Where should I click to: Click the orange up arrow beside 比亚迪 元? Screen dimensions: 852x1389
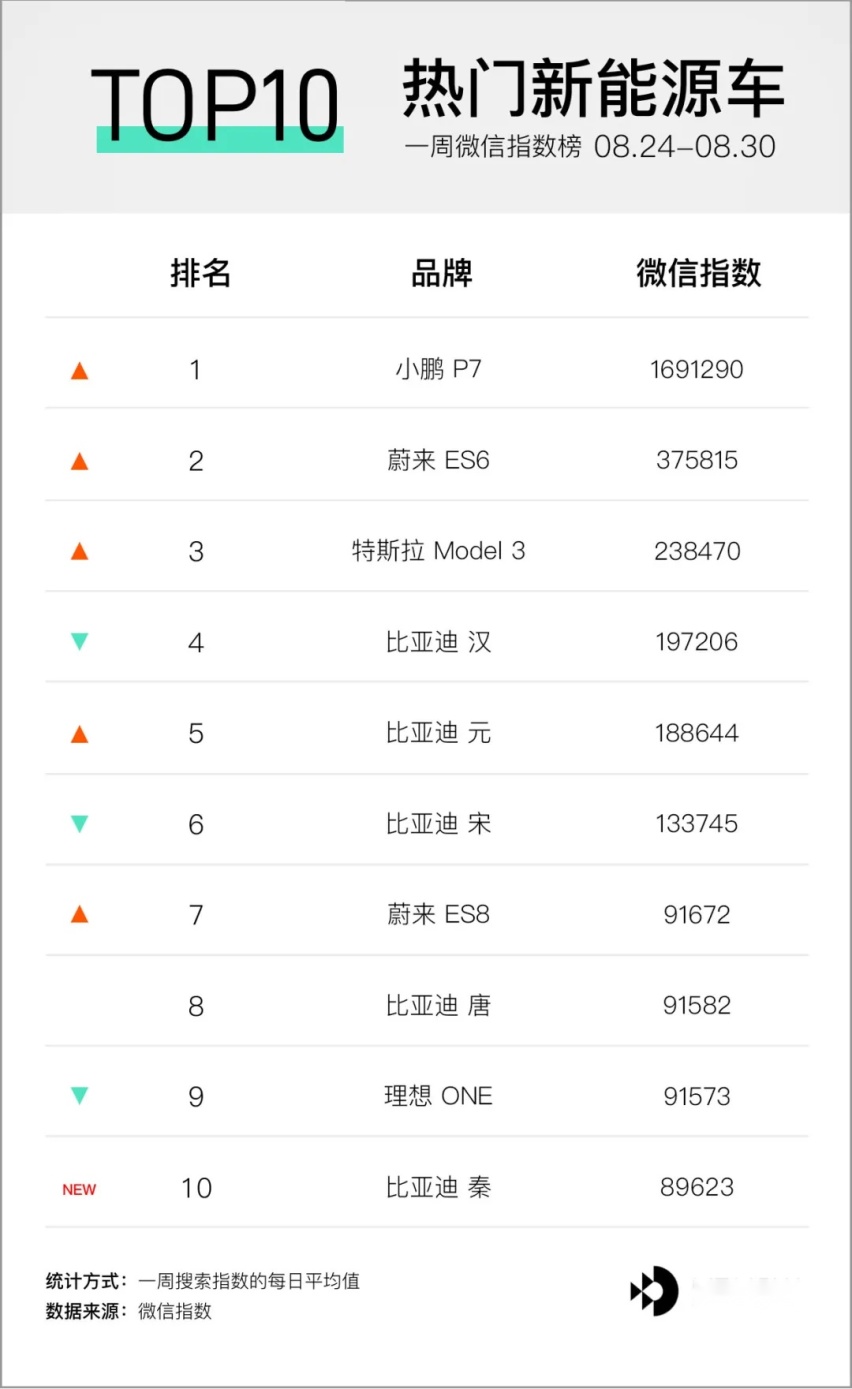point(80,734)
